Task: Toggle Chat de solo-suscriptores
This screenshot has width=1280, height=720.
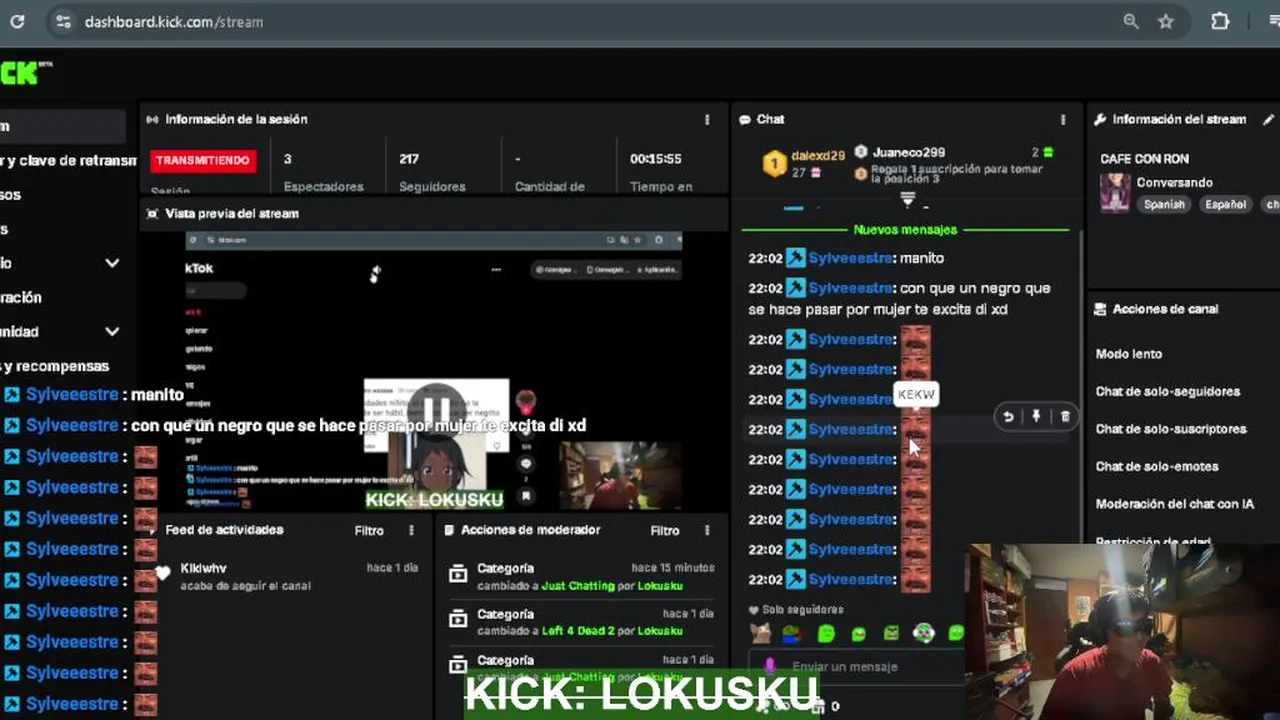Action: (x=1170, y=429)
